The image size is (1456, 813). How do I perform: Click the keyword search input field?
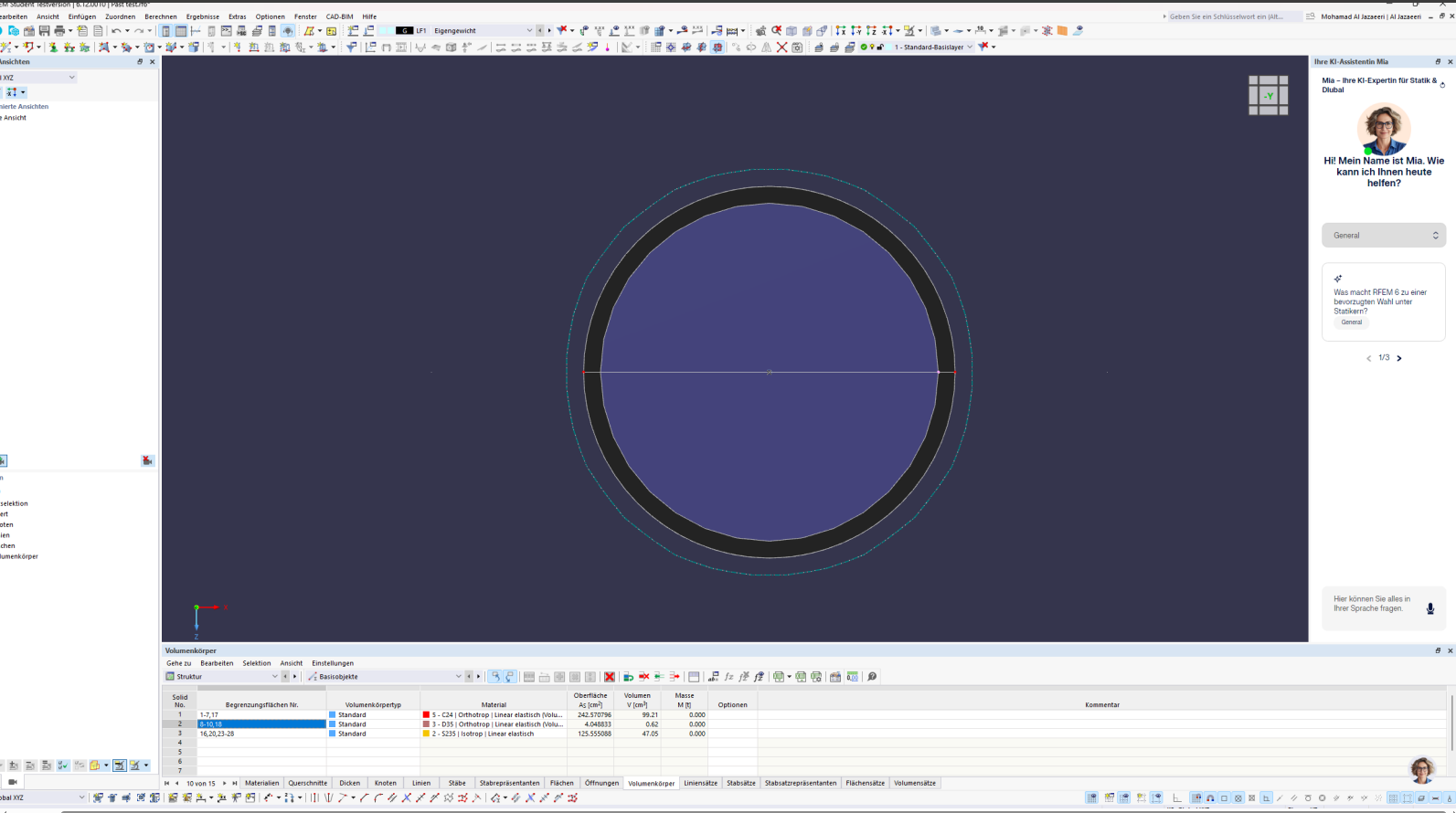pos(1234,16)
